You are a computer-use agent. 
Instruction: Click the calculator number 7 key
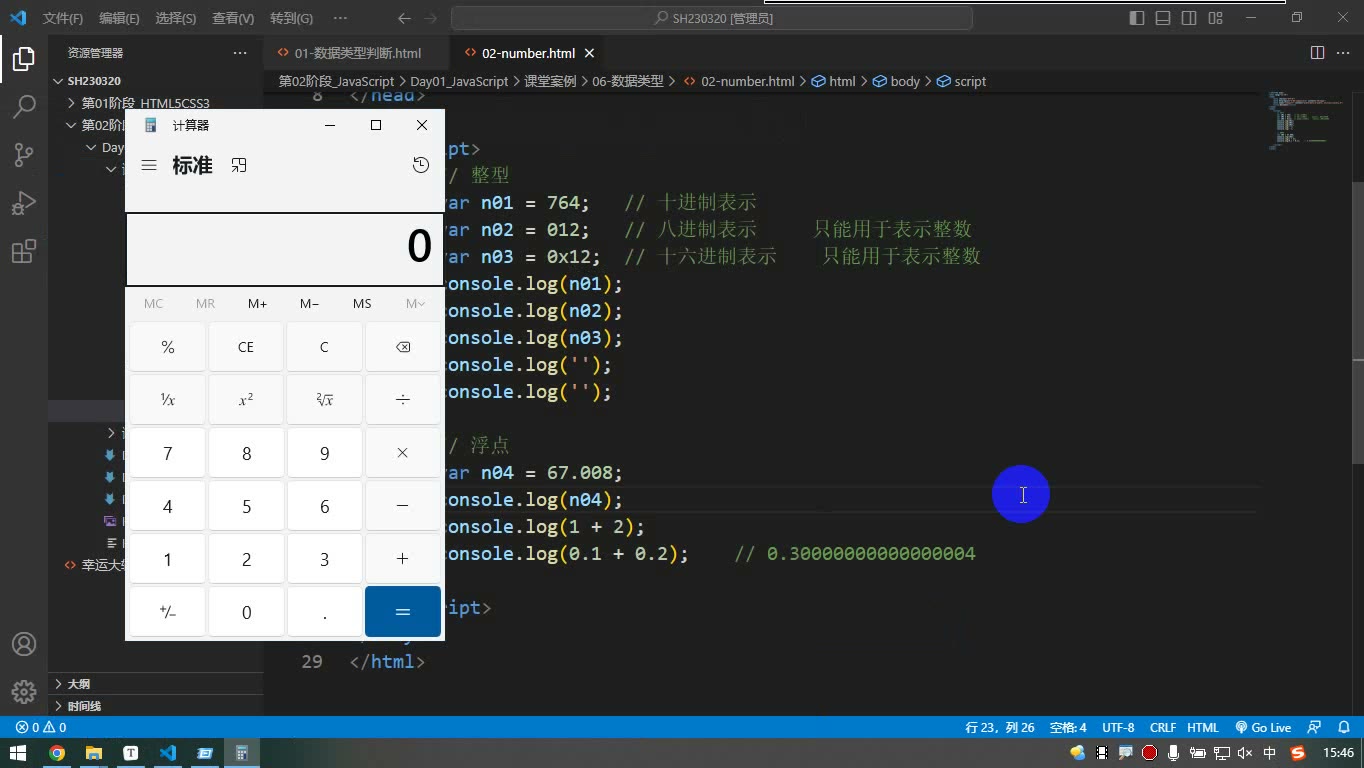pos(167,453)
